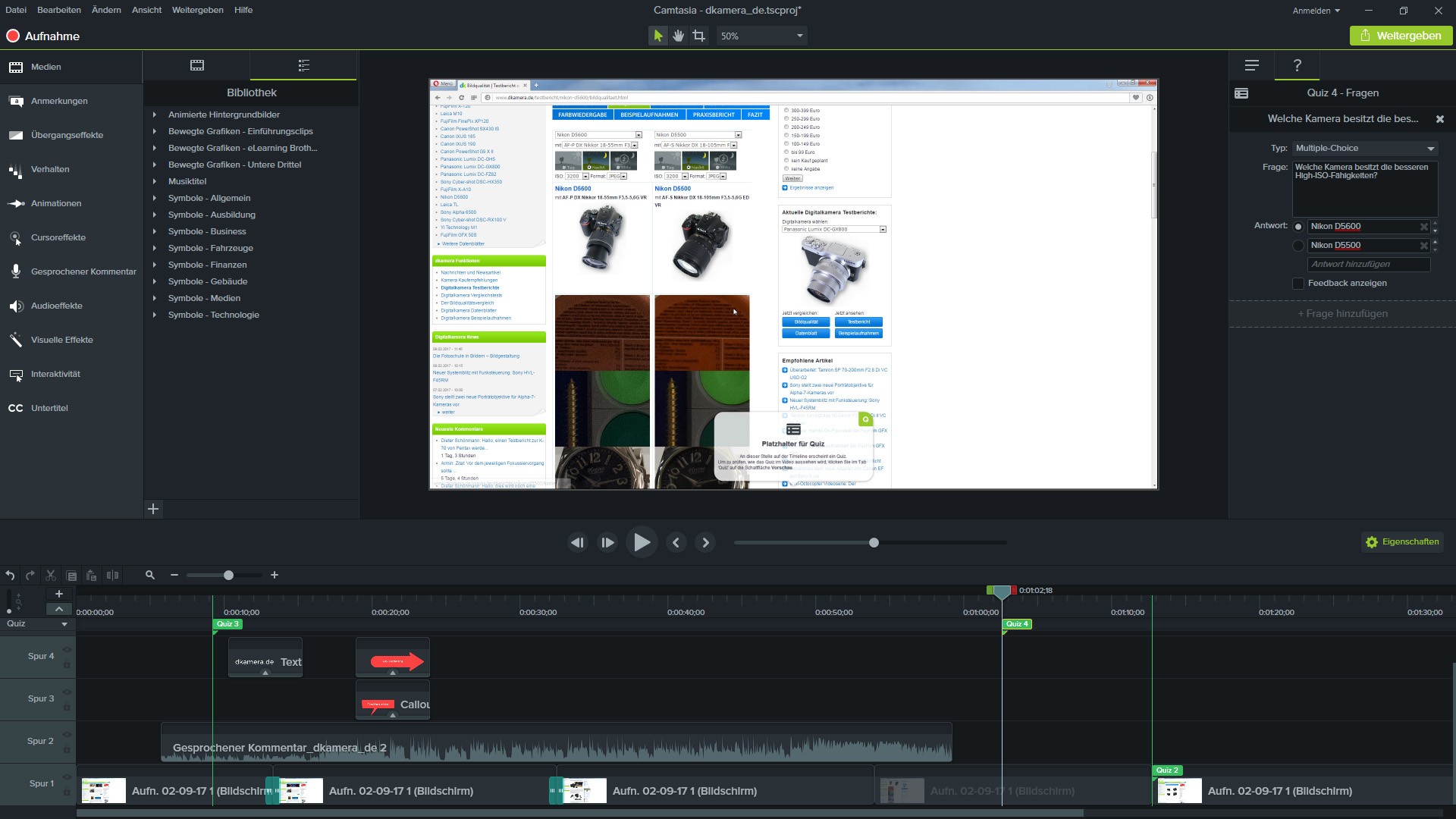The width and height of the screenshot is (1456, 819).
Task: Enable Feedback anzeigen checkbox
Action: (x=1298, y=284)
